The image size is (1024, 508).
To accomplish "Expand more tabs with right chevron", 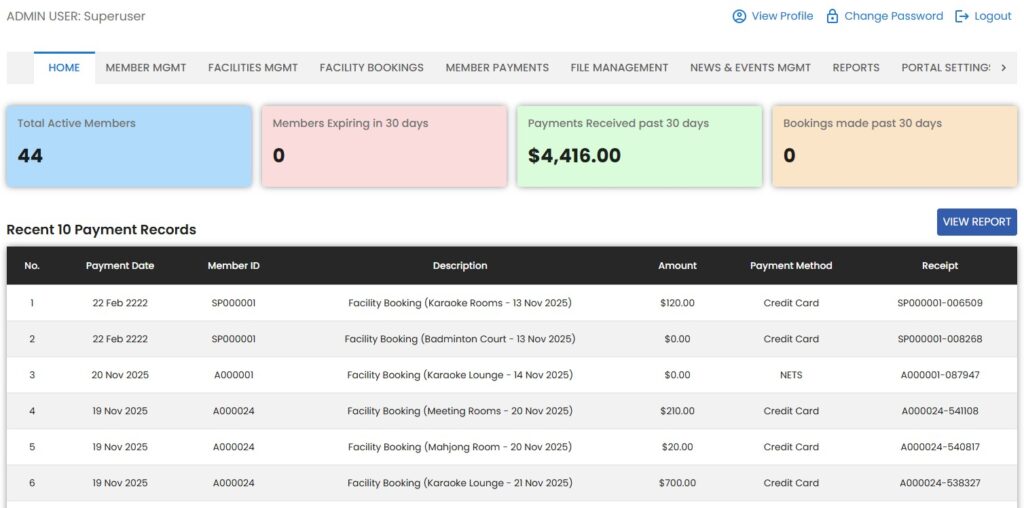I will tap(1003, 68).
